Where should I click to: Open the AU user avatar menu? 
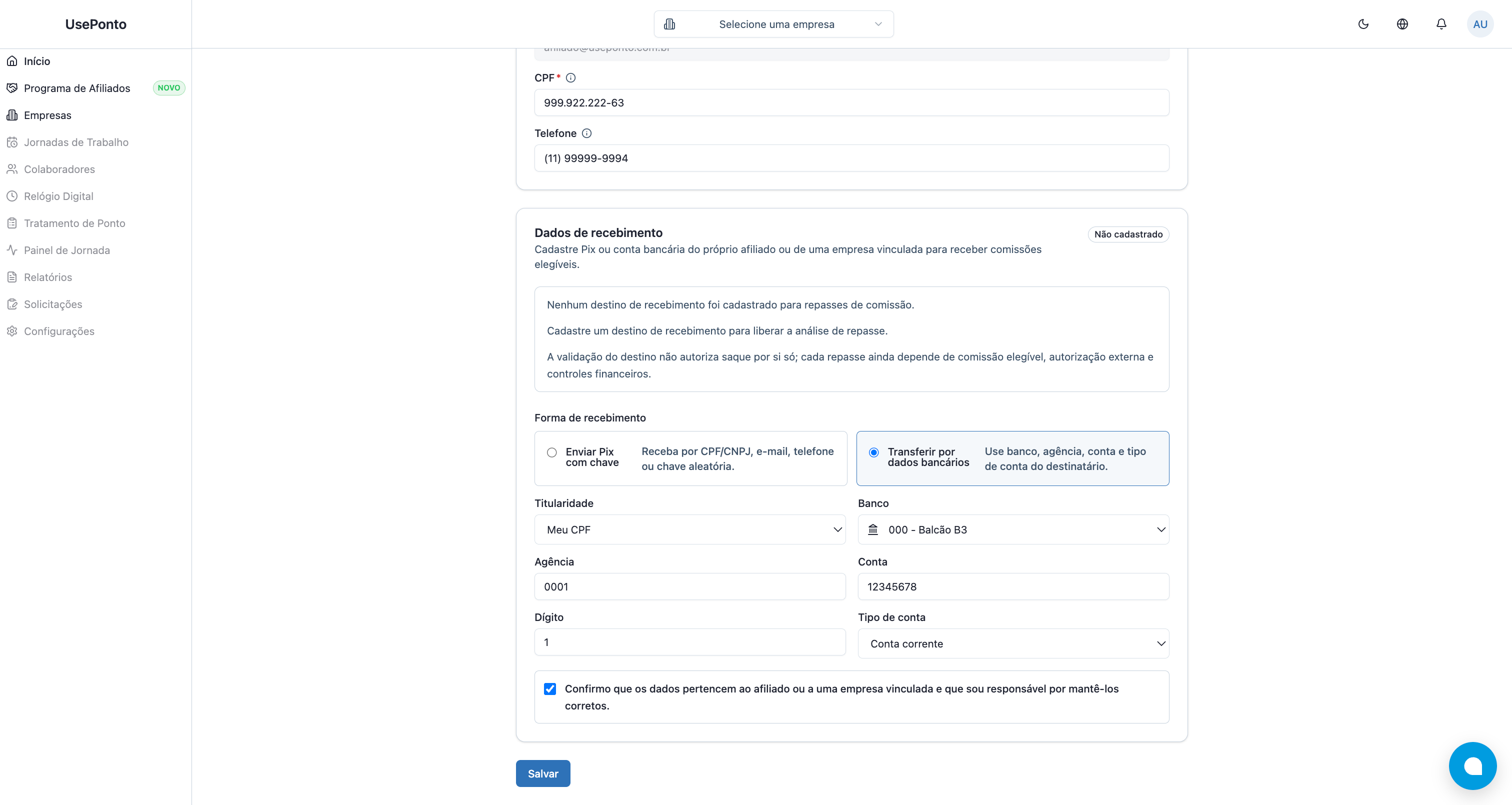coord(1480,24)
